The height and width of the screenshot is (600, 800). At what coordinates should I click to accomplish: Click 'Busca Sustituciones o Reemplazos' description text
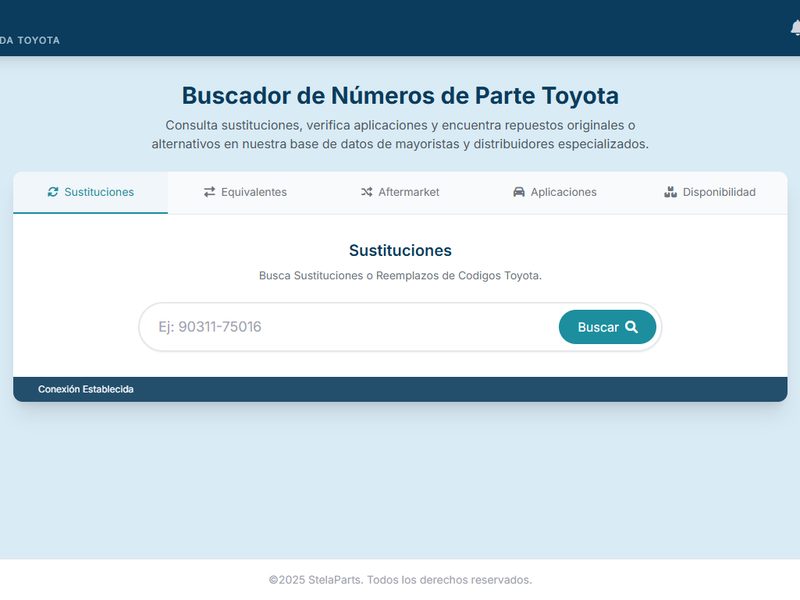[401, 276]
